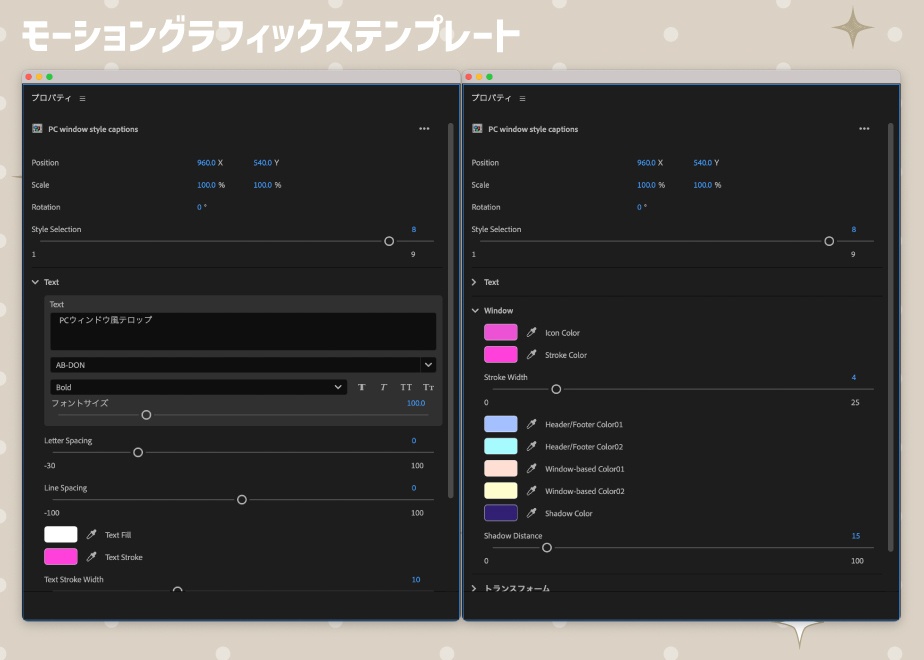Click the second Scale 100.0 value in the right panel
The width and height of the screenshot is (924, 660).
point(702,185)
